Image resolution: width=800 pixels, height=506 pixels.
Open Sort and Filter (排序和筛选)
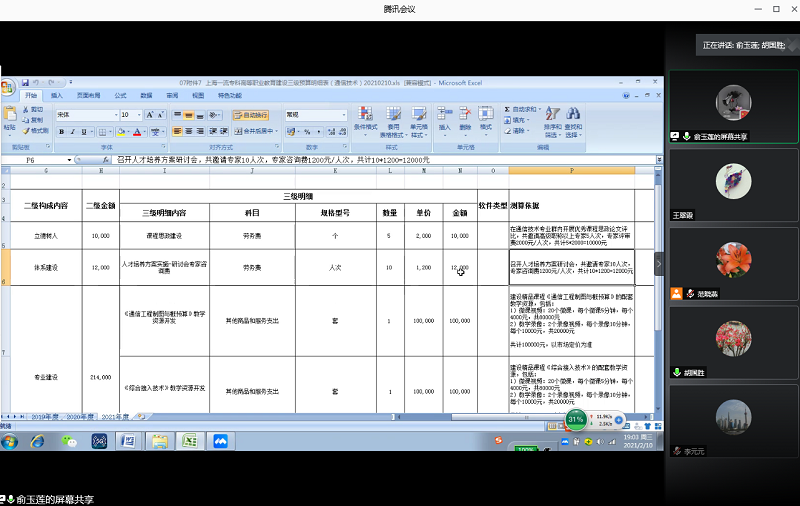click(x=553, y=120)
